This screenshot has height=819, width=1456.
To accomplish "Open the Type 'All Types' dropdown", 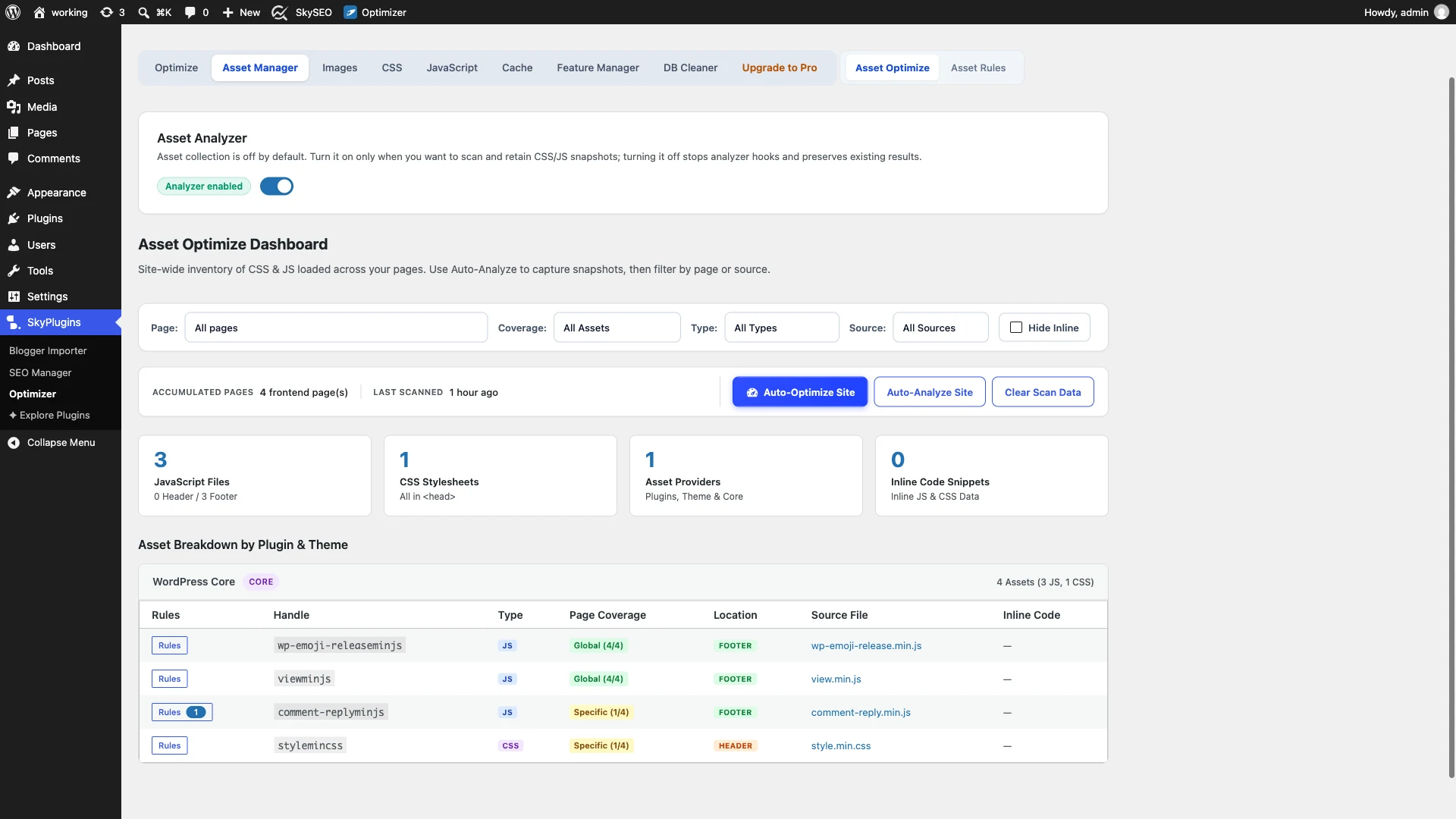I will click(781, 328).
